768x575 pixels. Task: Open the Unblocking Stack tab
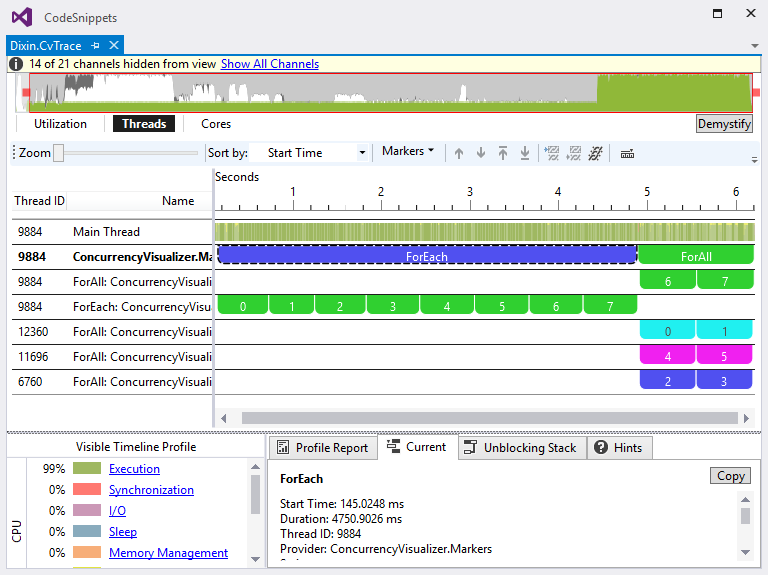tap(521, 448)
